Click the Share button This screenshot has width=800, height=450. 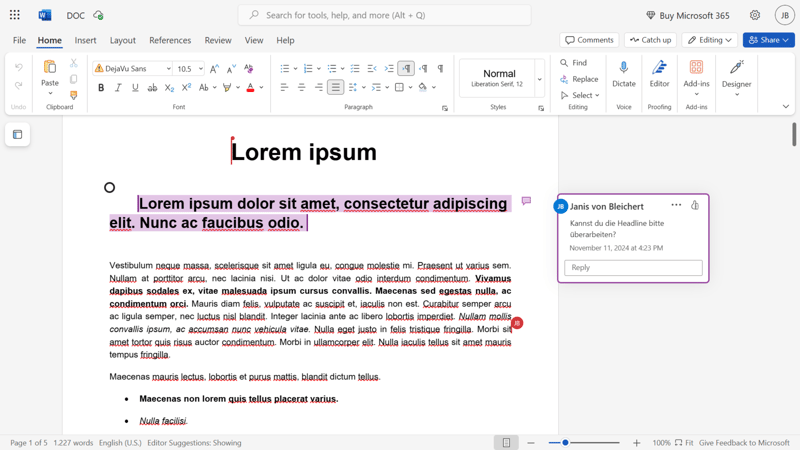point(768,40)
